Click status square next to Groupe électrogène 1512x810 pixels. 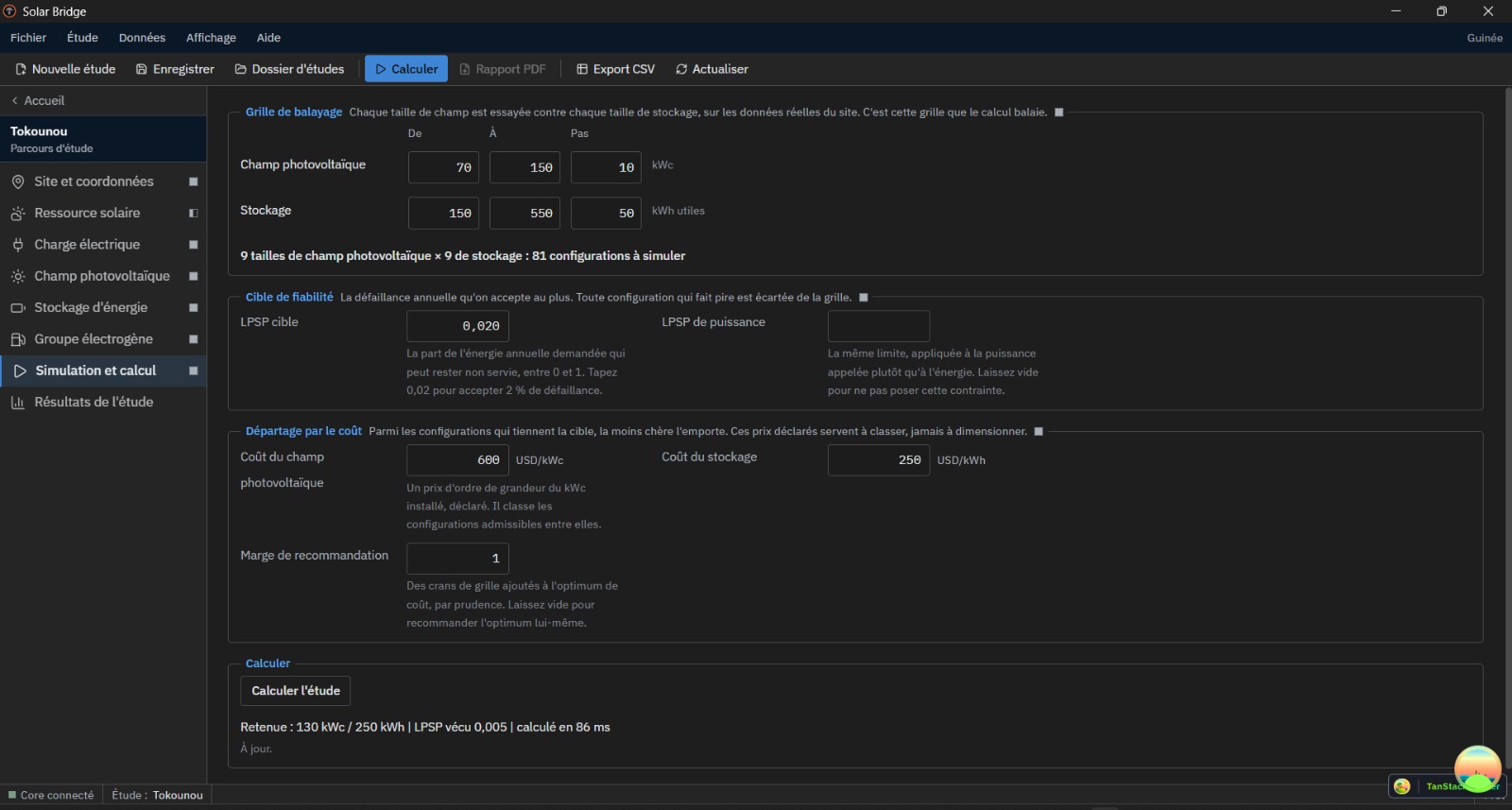click(x=193, y=338)
